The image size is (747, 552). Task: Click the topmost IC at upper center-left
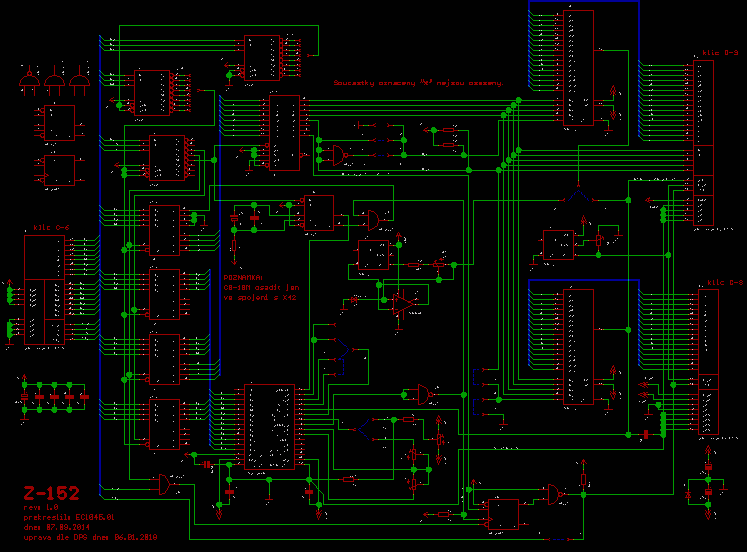[x=262, y=56]
